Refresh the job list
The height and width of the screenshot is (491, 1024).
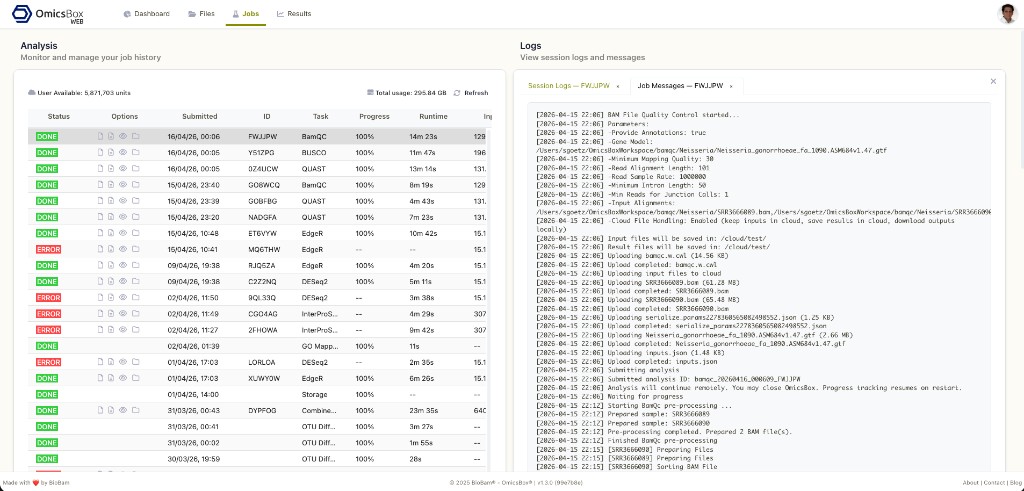click(470, 93)
